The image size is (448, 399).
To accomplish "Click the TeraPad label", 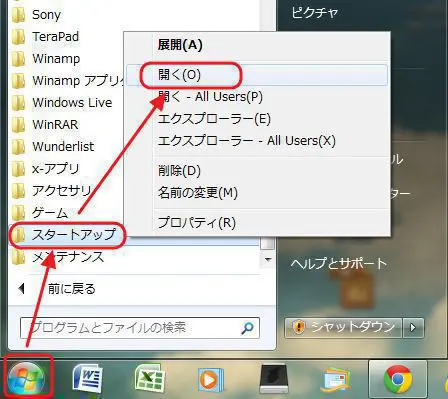I will [55, 37].
